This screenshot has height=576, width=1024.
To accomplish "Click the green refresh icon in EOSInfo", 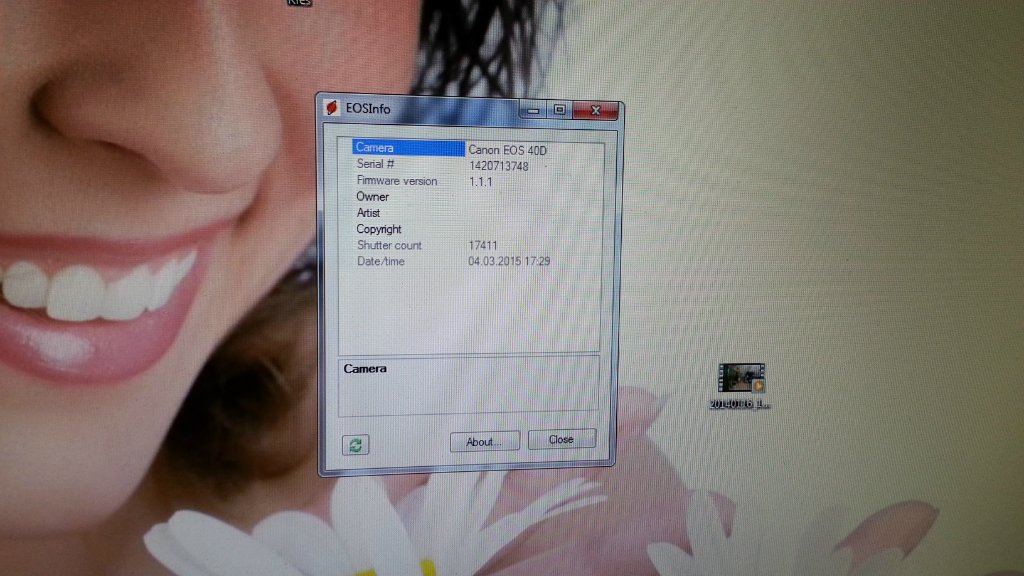I will (x=355, y=445).
